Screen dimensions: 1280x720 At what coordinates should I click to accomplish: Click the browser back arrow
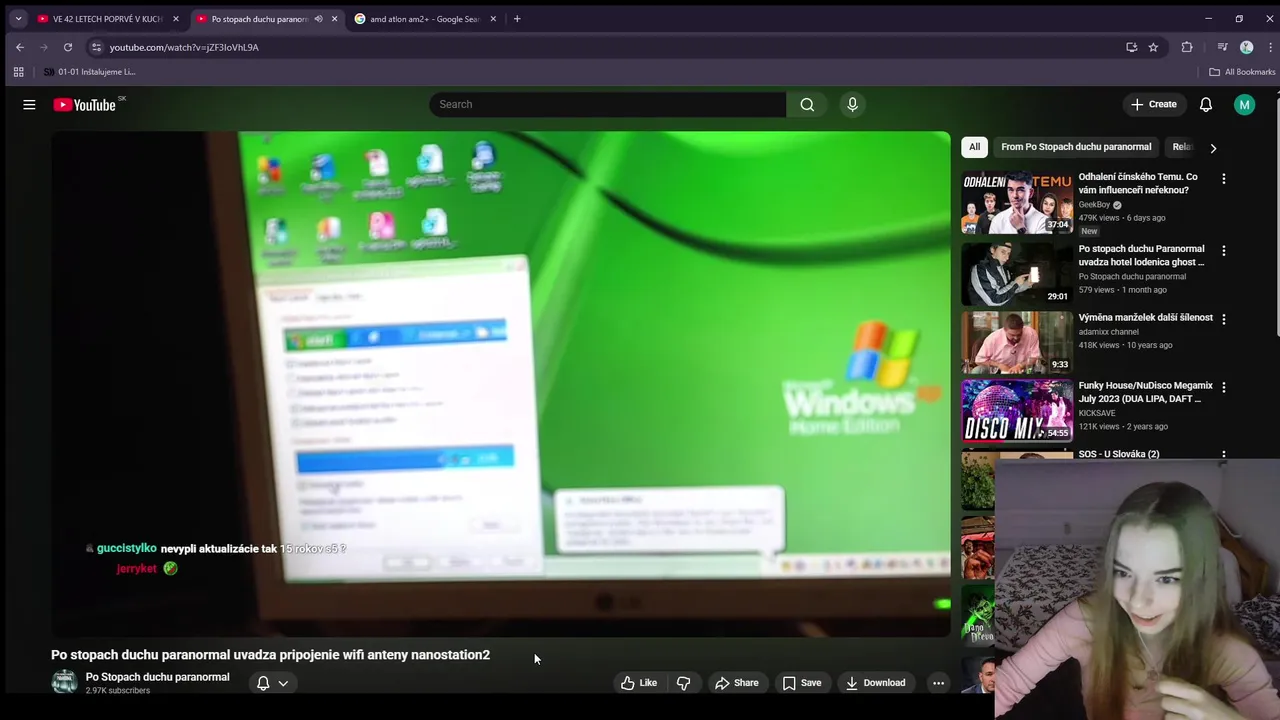click(19, 47)
